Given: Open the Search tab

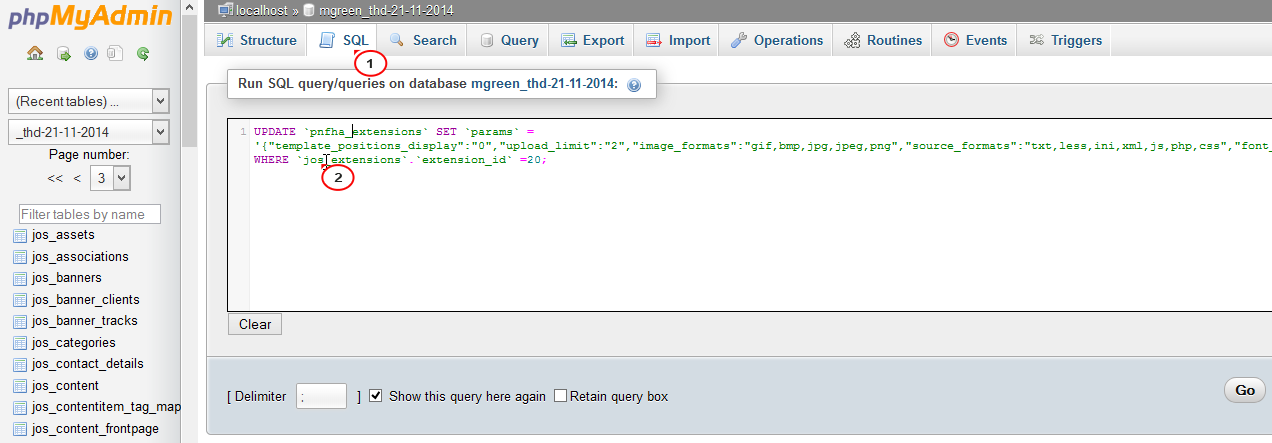Looking at the screenshot, I should pos(422,40).
